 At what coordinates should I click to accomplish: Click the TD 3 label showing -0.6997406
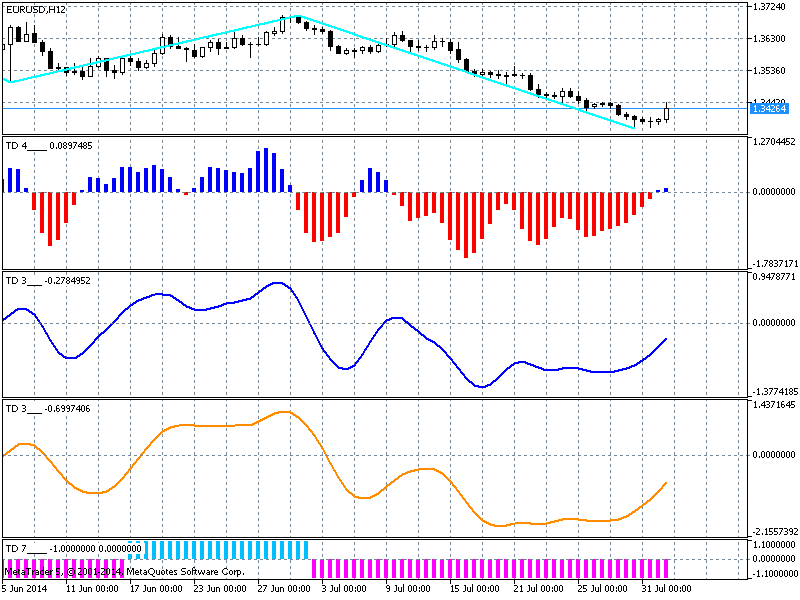coord(48,409)
